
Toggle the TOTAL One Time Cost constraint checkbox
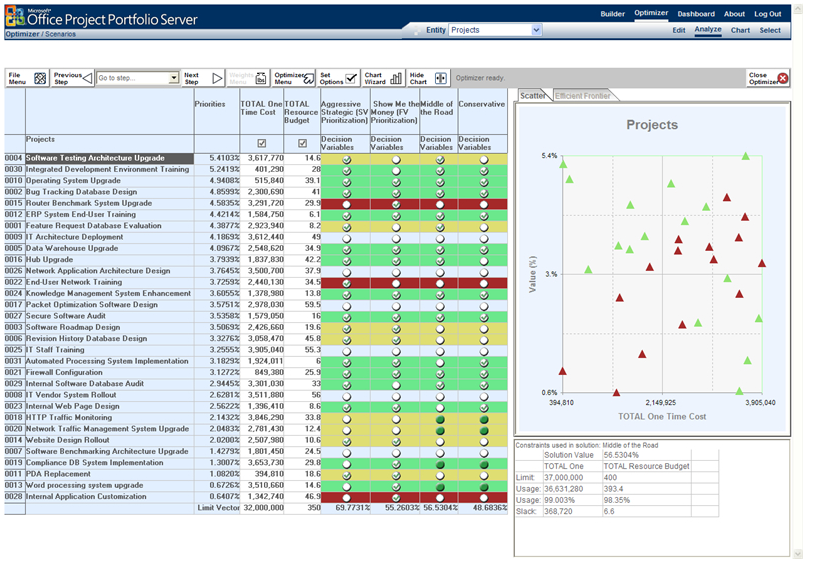(x=262, y=143)
